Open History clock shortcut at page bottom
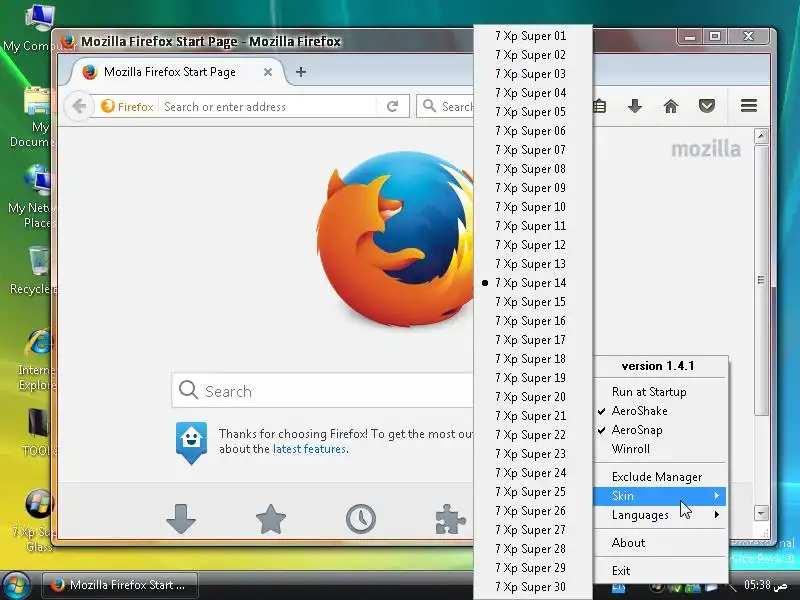This screenshot has width=800, height=600. pos(361,519)
